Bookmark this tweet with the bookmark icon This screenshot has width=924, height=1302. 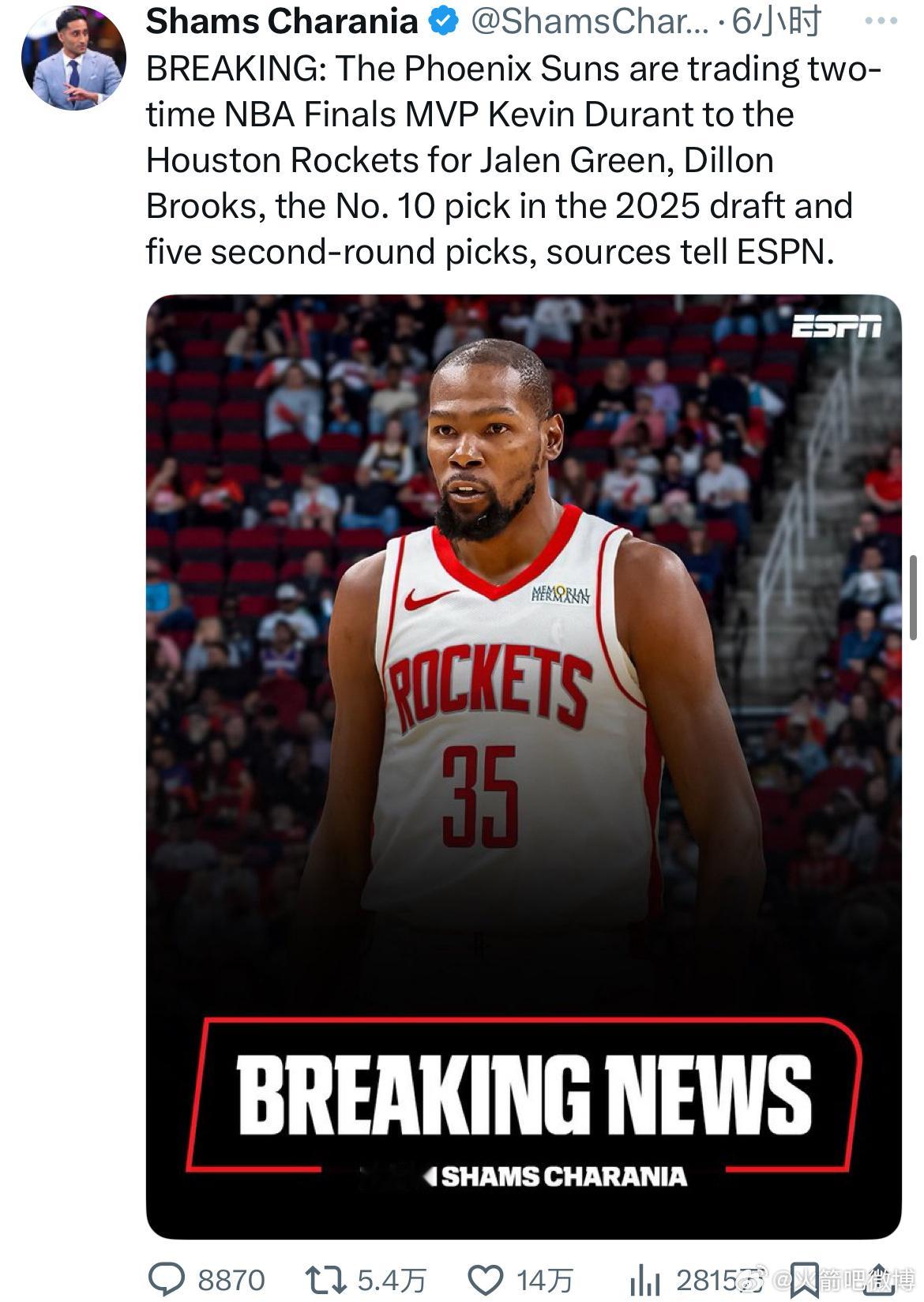coord(805,1279)
